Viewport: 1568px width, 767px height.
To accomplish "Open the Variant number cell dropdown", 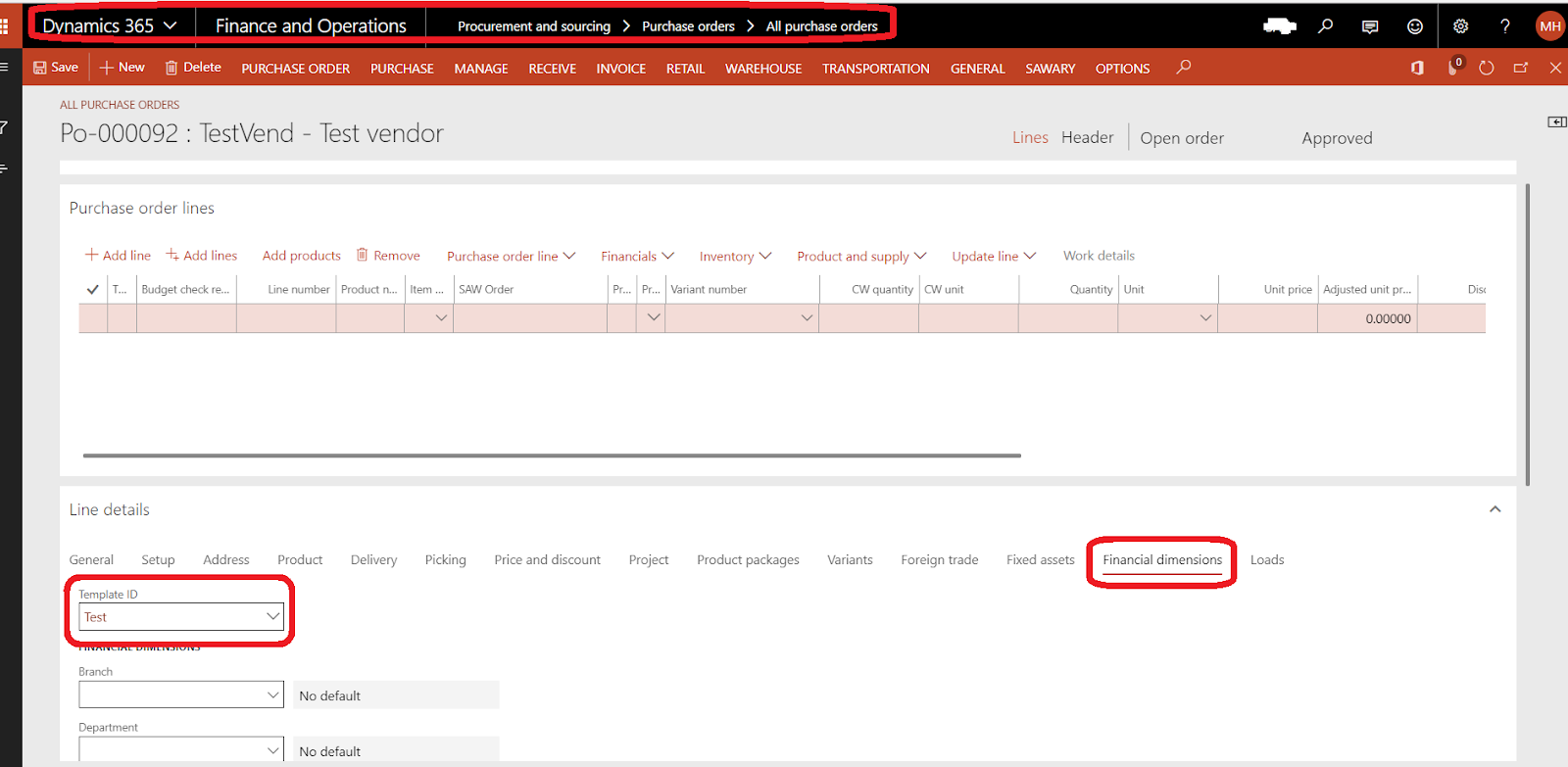I will pos(807,318).
